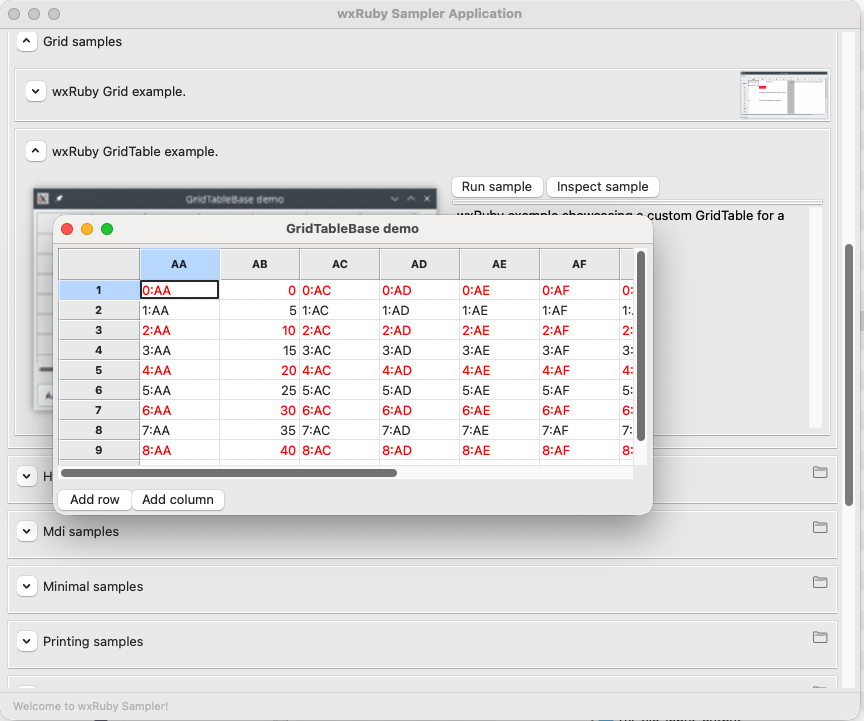Image resolution: width=864 pixels, height=721 pixels.
Task: Minimize the GridTableBase demo window with yellow button
Action: pos(87,229)
